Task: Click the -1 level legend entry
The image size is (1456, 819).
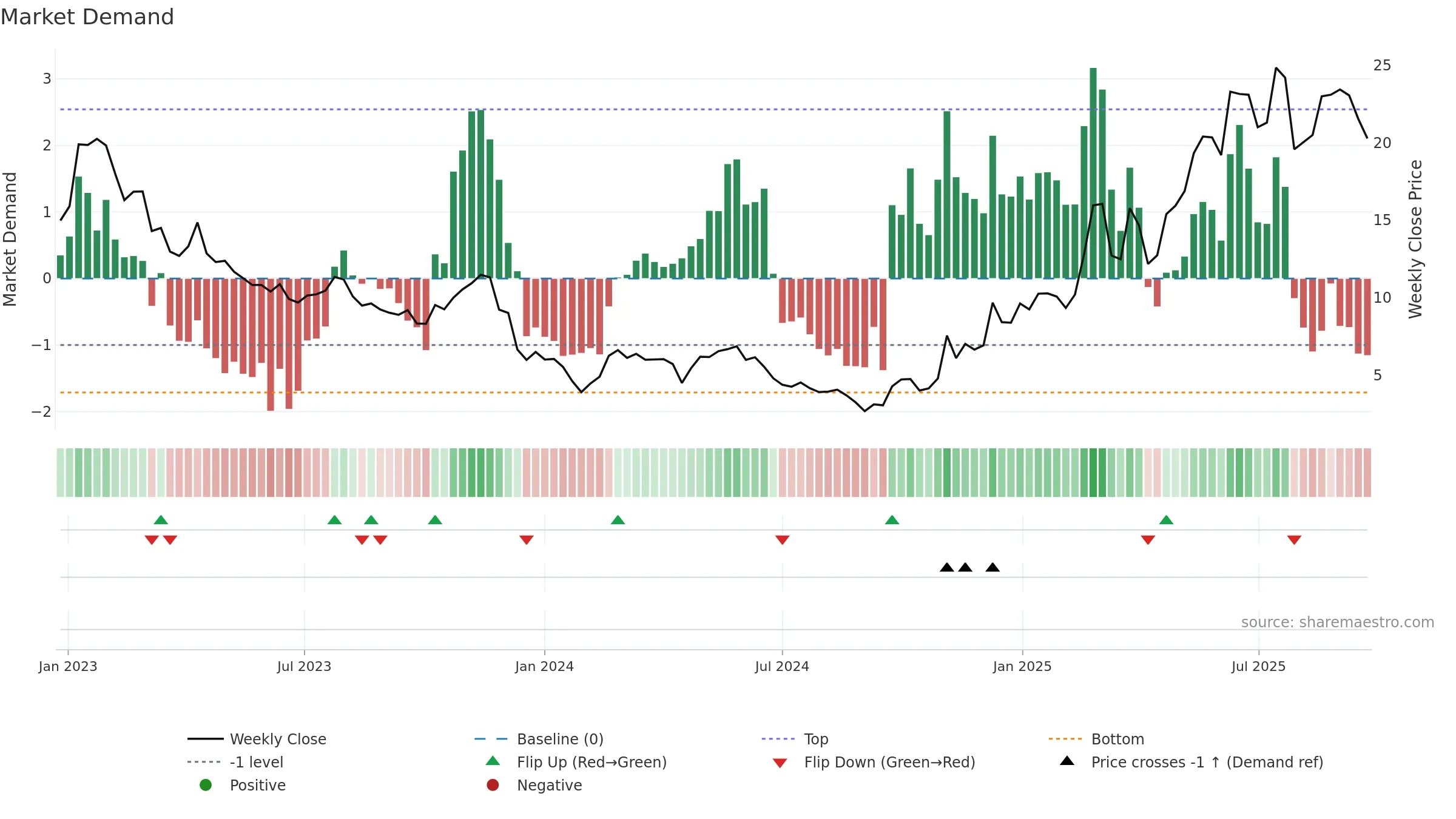Action: click(x=235, y=762)
